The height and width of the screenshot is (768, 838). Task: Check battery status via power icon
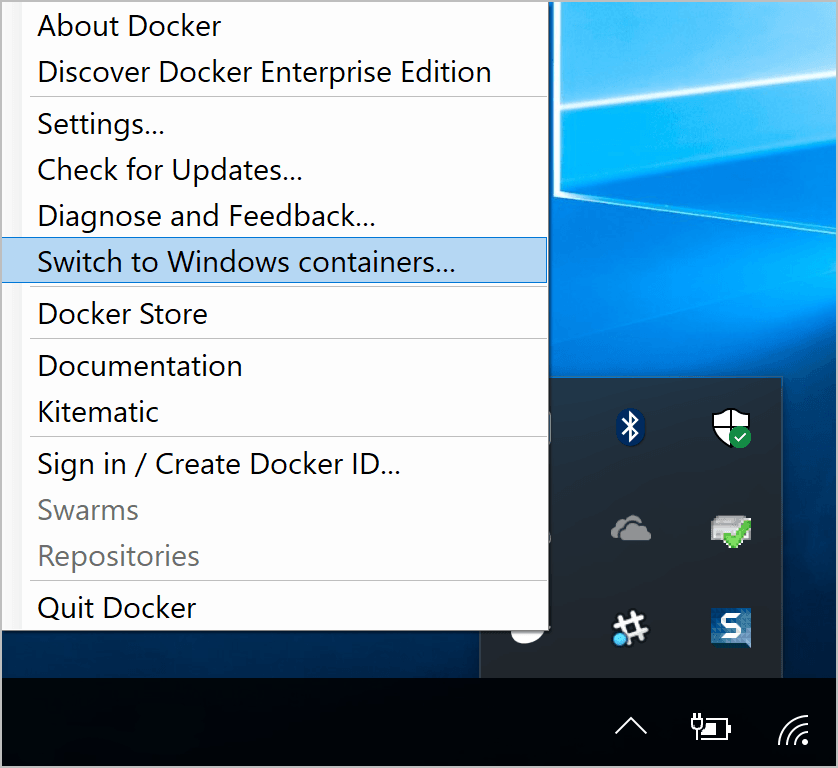click(710, 726)
